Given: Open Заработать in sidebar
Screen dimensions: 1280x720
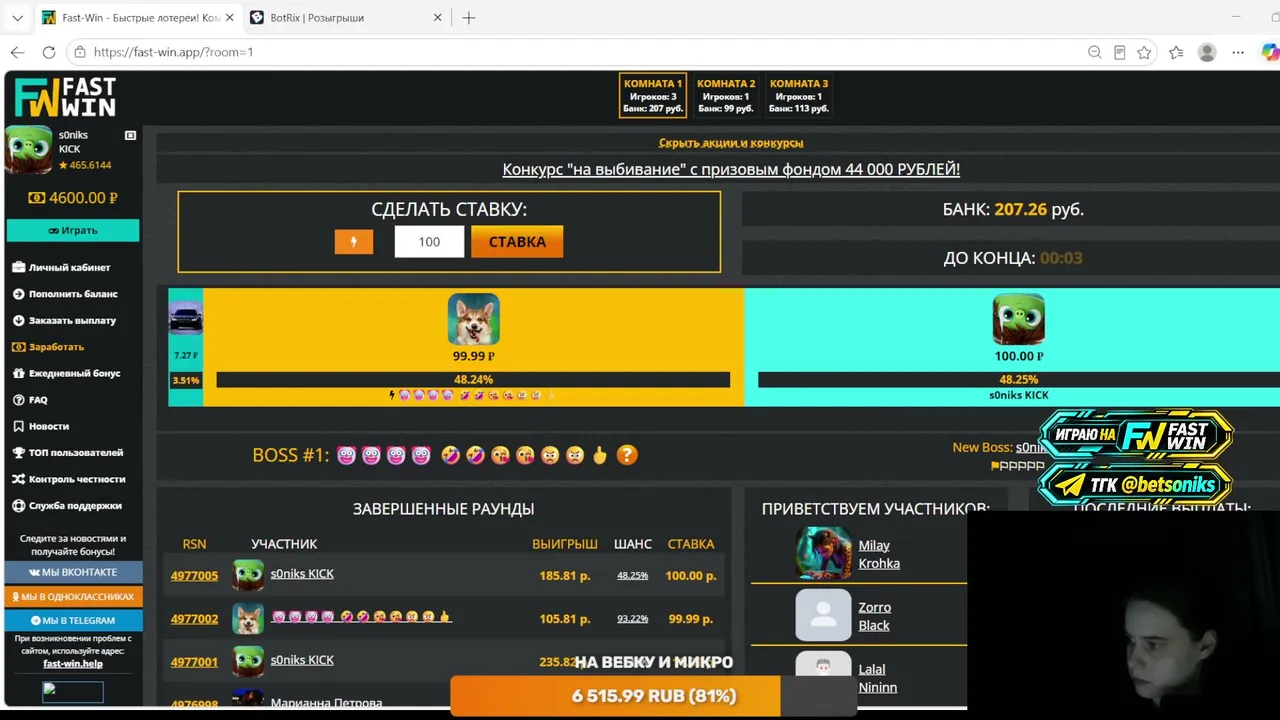Looking at the screenshot, I should point(49,347).
